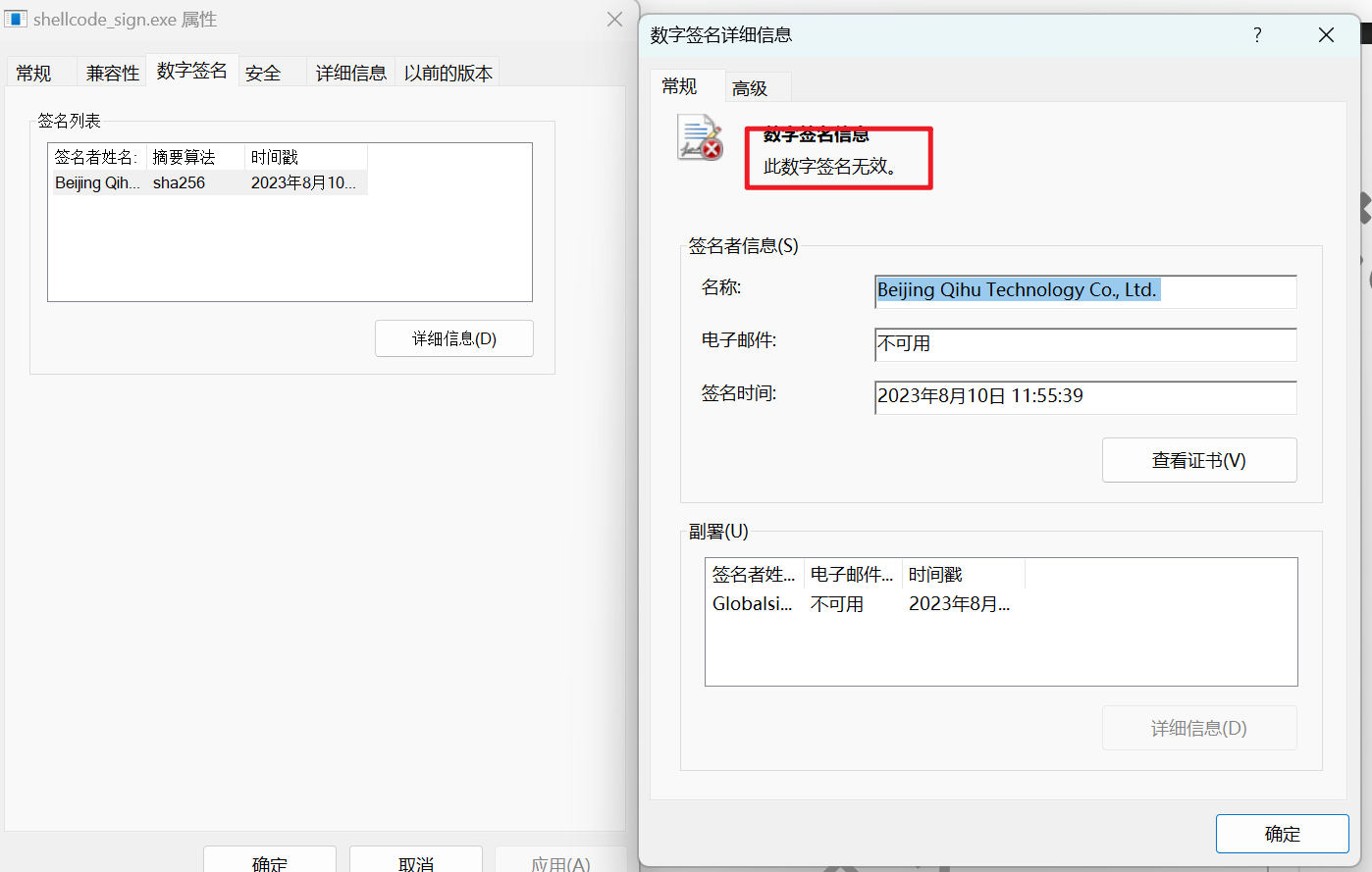The image size is (1372, 872).
Task: Click the 时间戳 column header in signature list
Action: (x=306, y=157)
